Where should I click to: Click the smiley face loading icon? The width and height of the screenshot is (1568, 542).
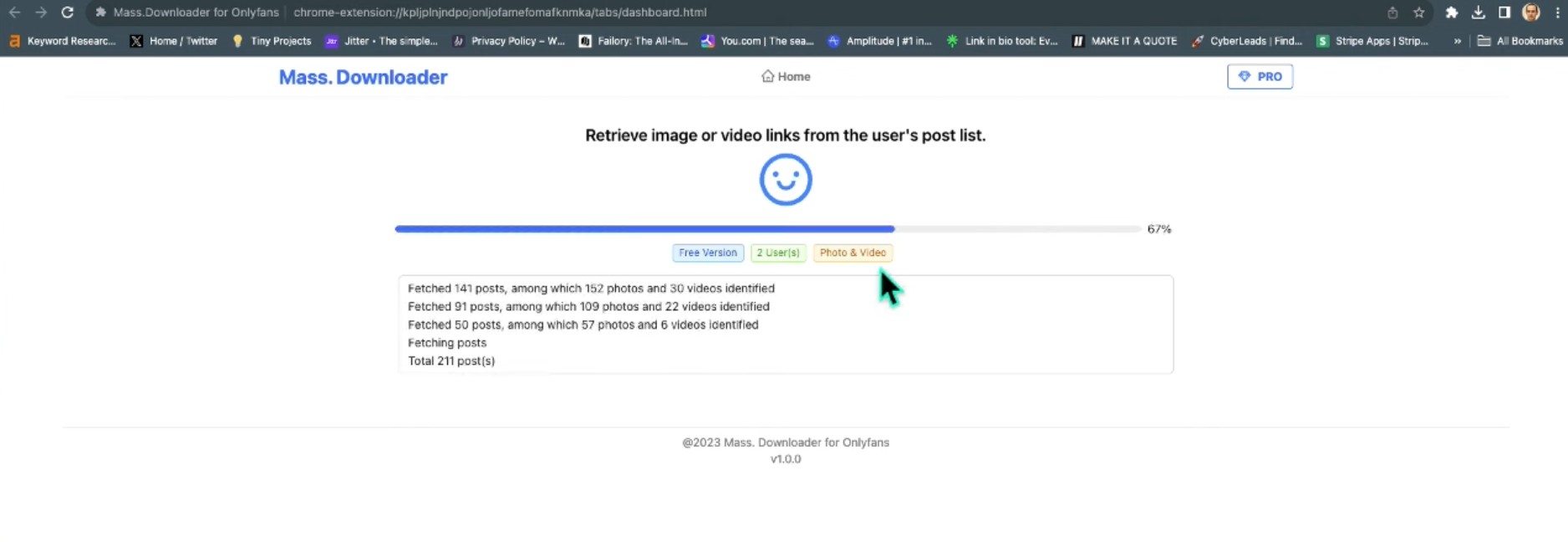coord(786,179)
